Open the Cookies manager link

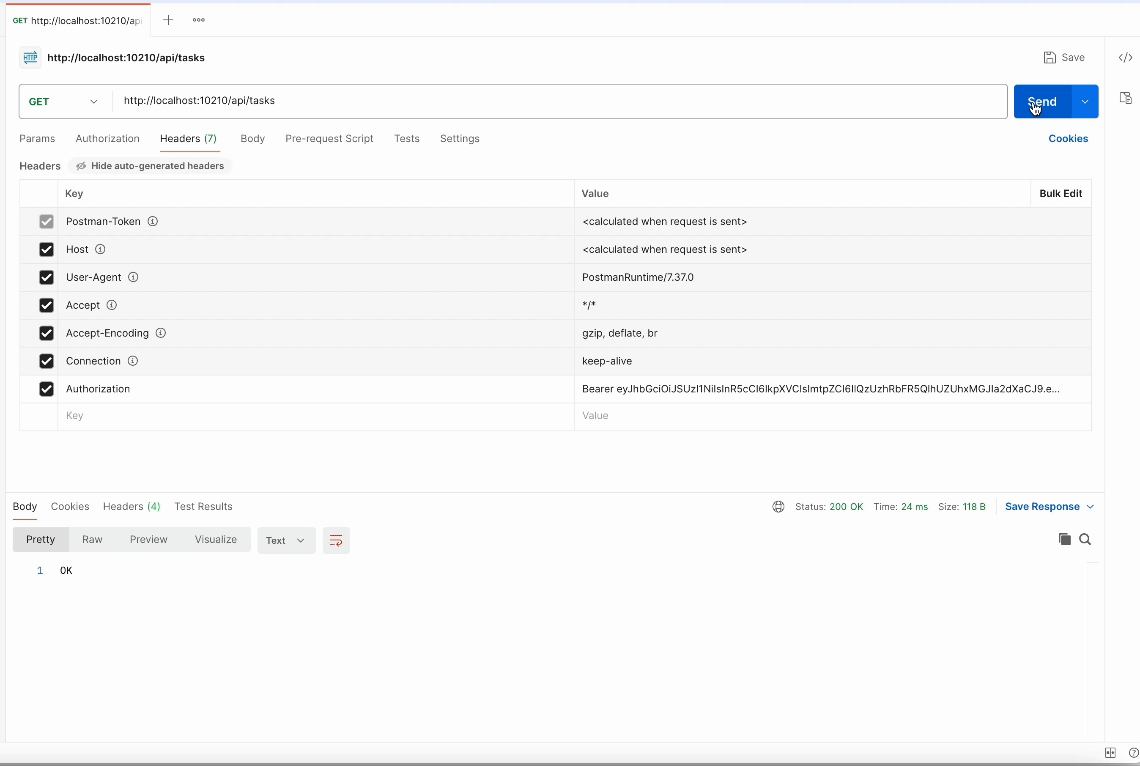pos(1068,138)
